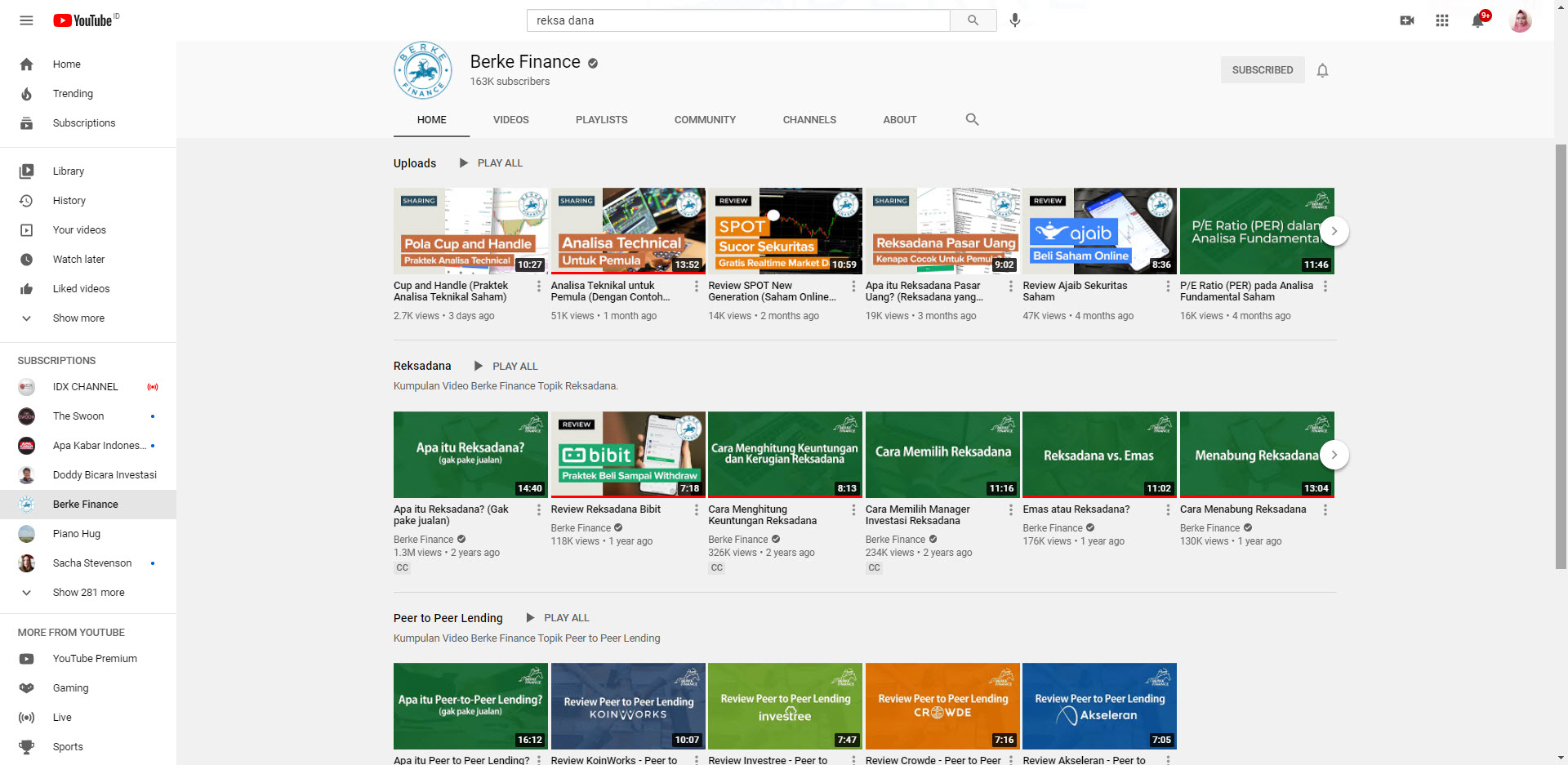This screenshot has width=1568, height=765.
Task: Open options menu for Review Reksadana Bibit
Action: pyautogui.click(x=696, y=510)
